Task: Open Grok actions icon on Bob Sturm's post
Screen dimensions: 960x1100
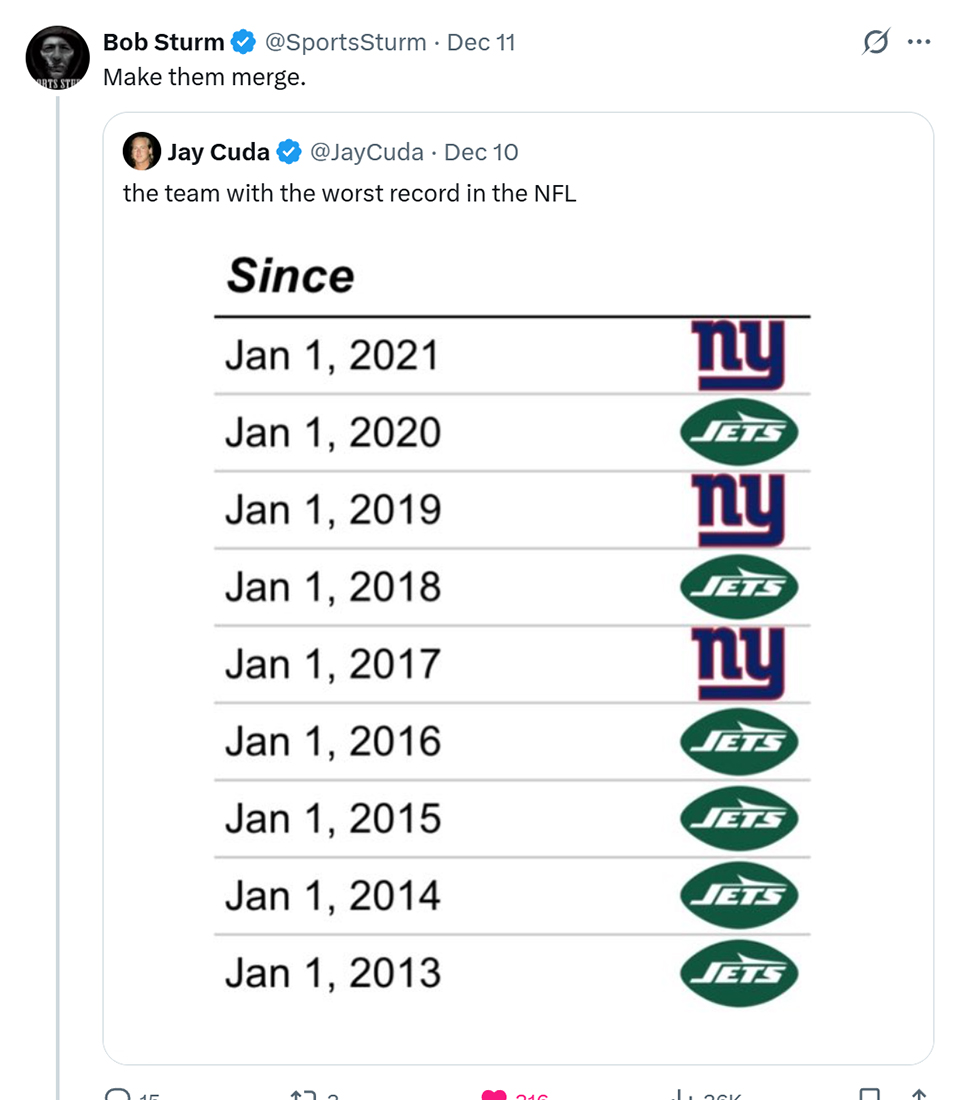Action: click(x=876, y=43)
